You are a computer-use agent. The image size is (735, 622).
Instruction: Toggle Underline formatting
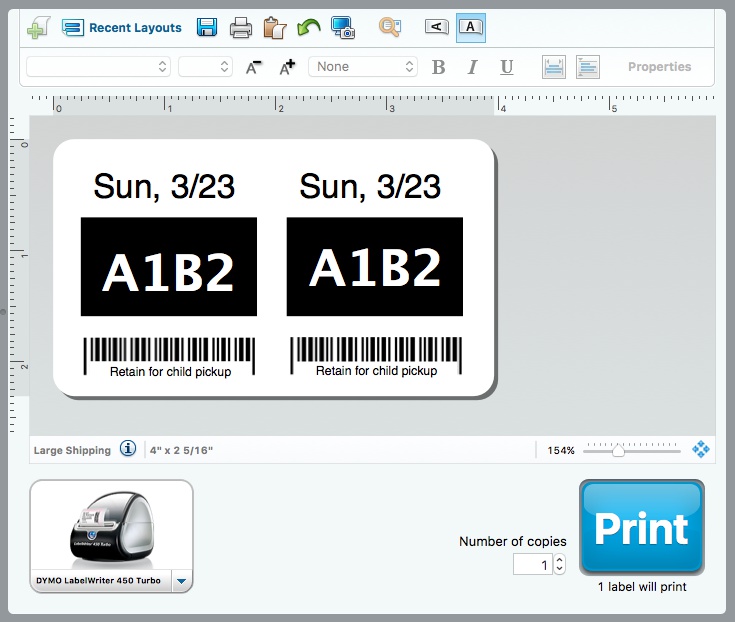coord(506,67)
